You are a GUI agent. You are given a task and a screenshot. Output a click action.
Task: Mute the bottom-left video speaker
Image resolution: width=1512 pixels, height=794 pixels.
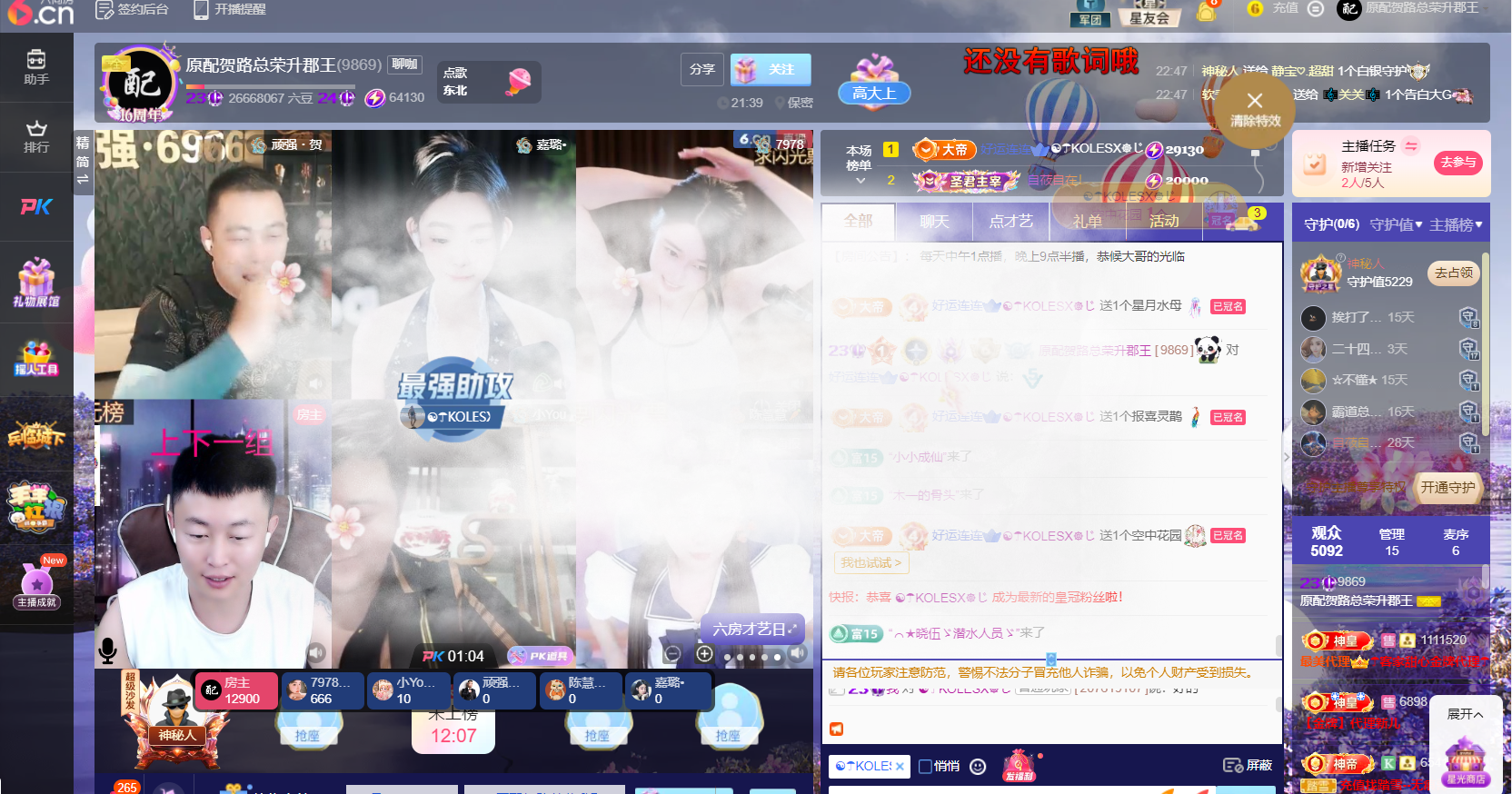point(316,652)
